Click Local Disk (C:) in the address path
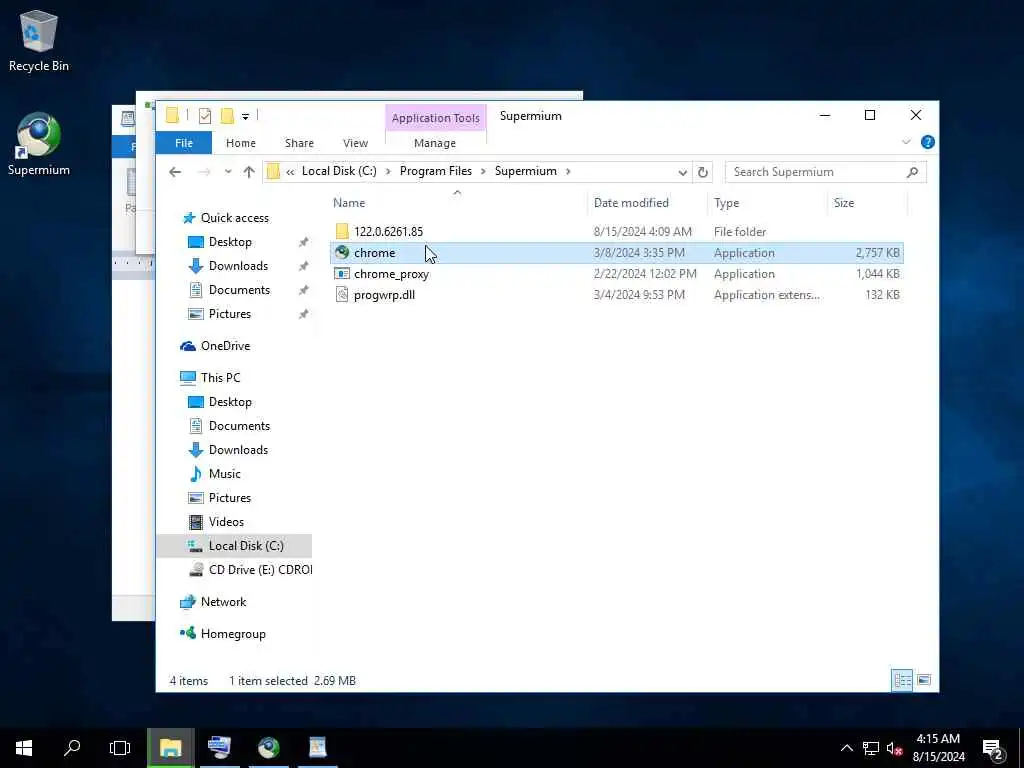The width and height of the screenshot is (1024, 768). pos(339,171)
